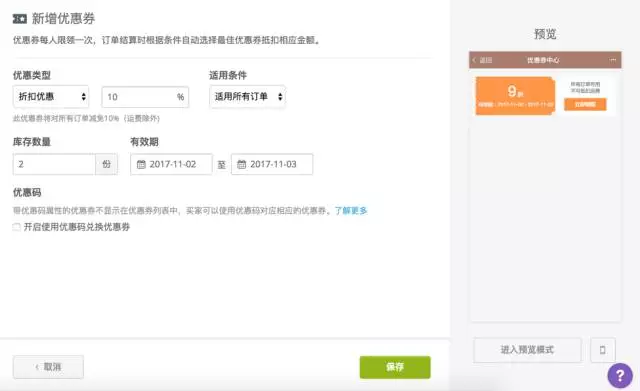The image size is (640, 391).
Task: Open the start date picker 2017-11-02
Action: click(x=171, y=164)
